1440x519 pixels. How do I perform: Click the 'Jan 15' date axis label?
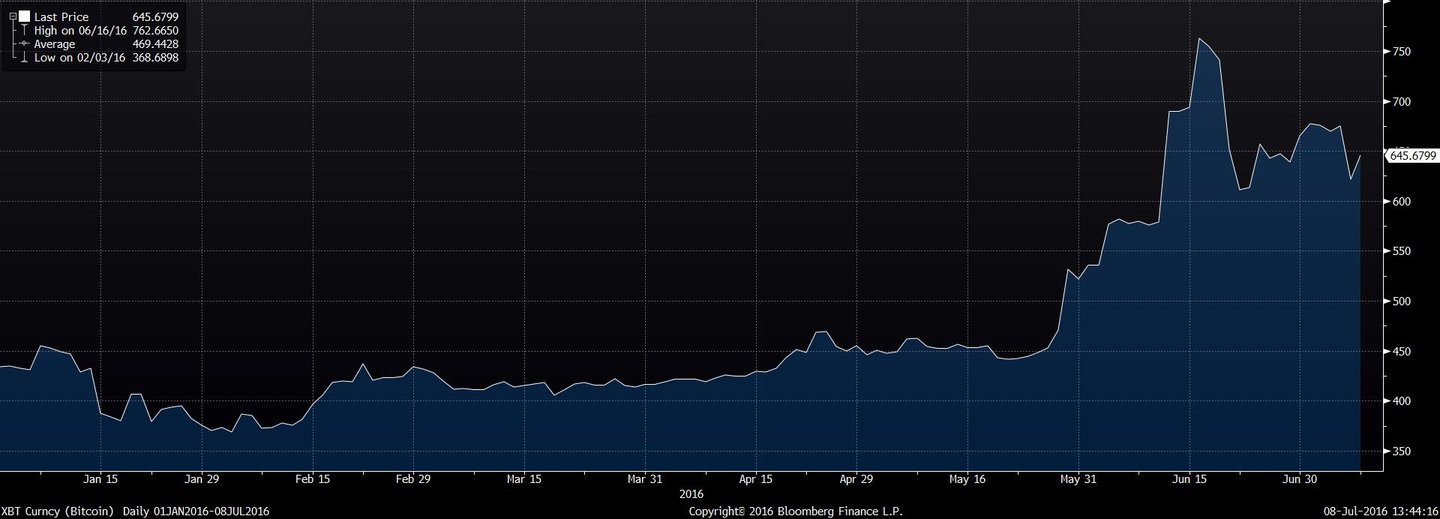click(x=100, y=480)
